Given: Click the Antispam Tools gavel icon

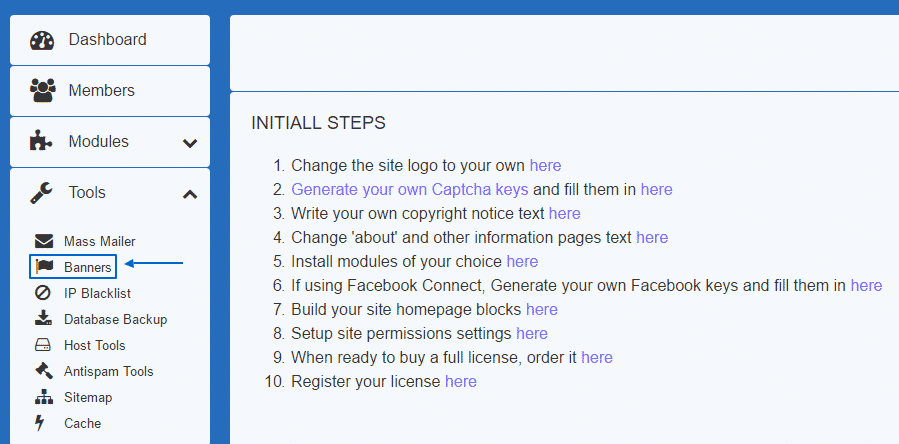Looking at the screenshot, I should [43, 371].
